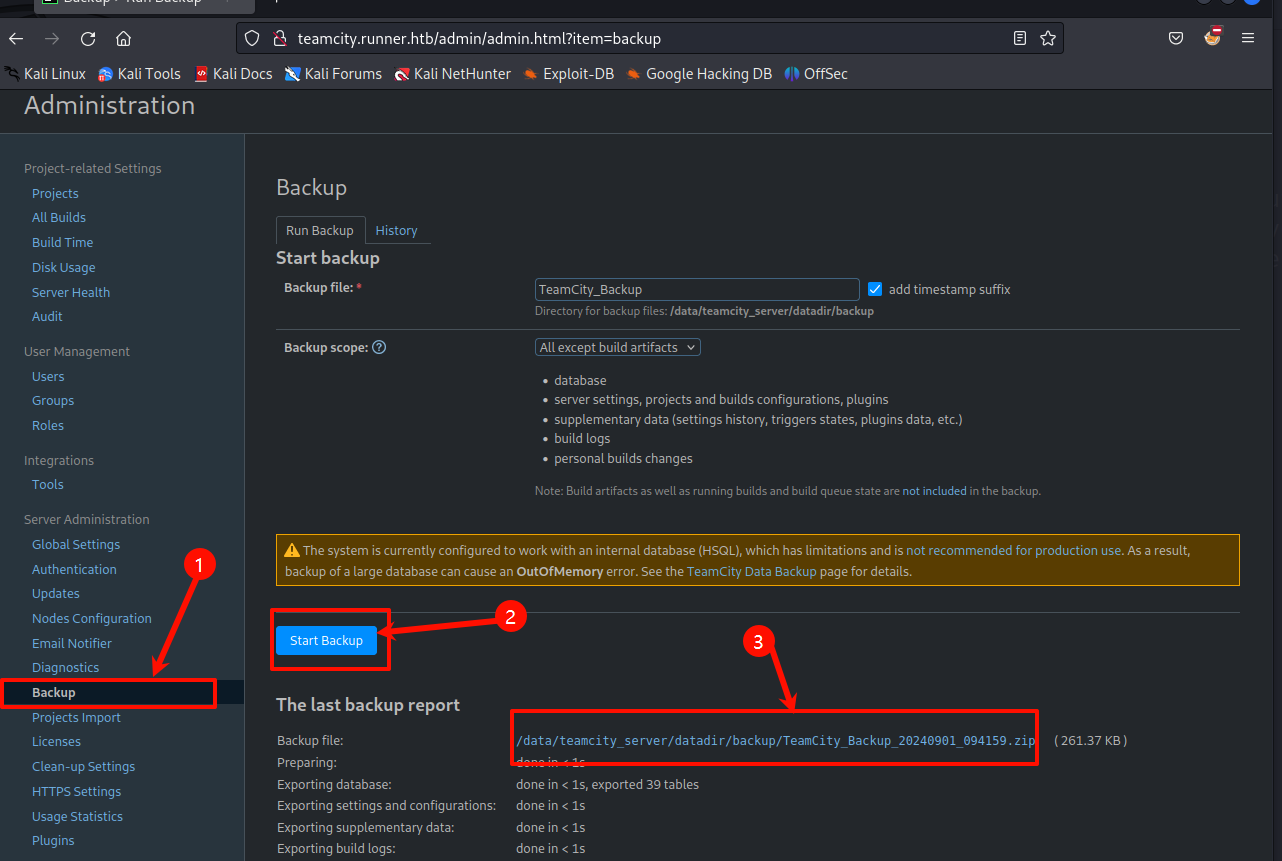The height and width of the screenshot is (861, 1282).
Task: Open Disk Usage in the sidebar
Action: click(x=64, y=267)
